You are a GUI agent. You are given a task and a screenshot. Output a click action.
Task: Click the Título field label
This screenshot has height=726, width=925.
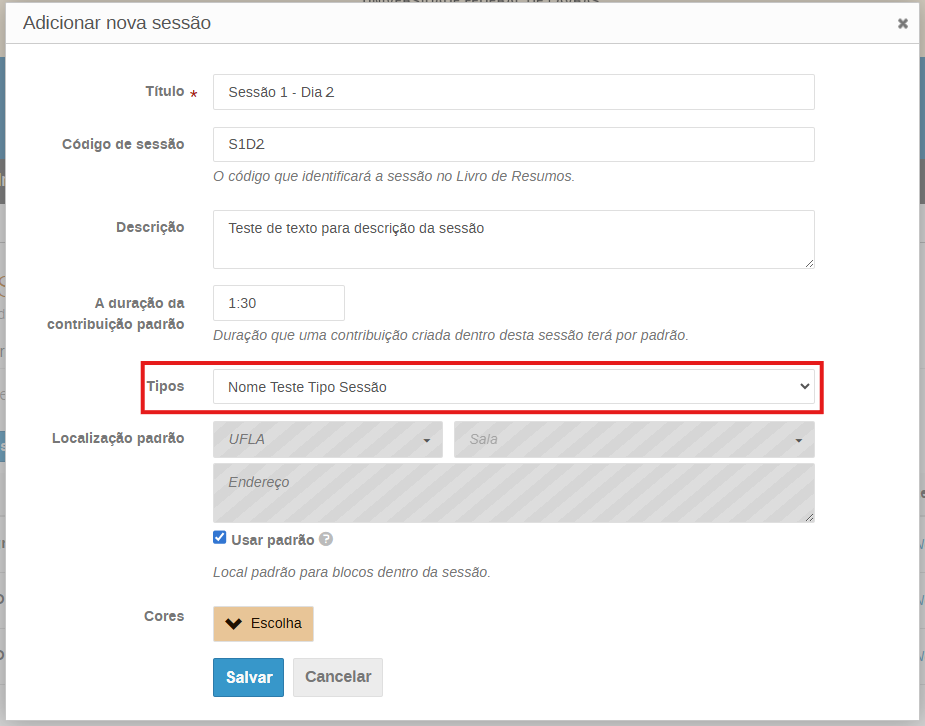pyautogui.click(x=165, y=91)
